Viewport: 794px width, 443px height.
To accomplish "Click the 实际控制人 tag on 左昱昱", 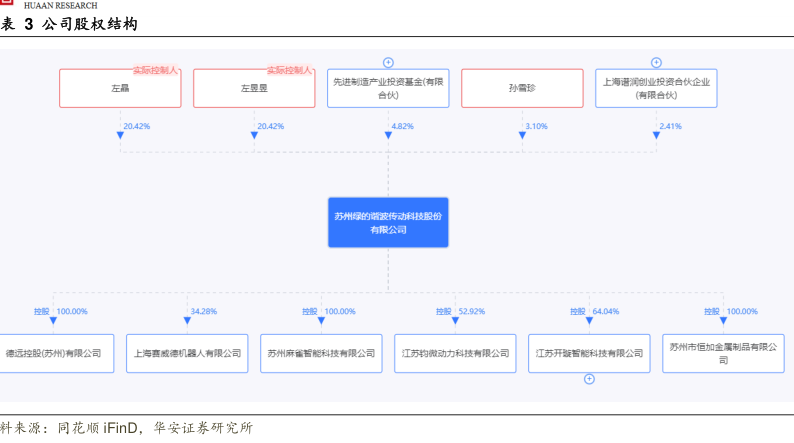I will [x=289, y=70].
